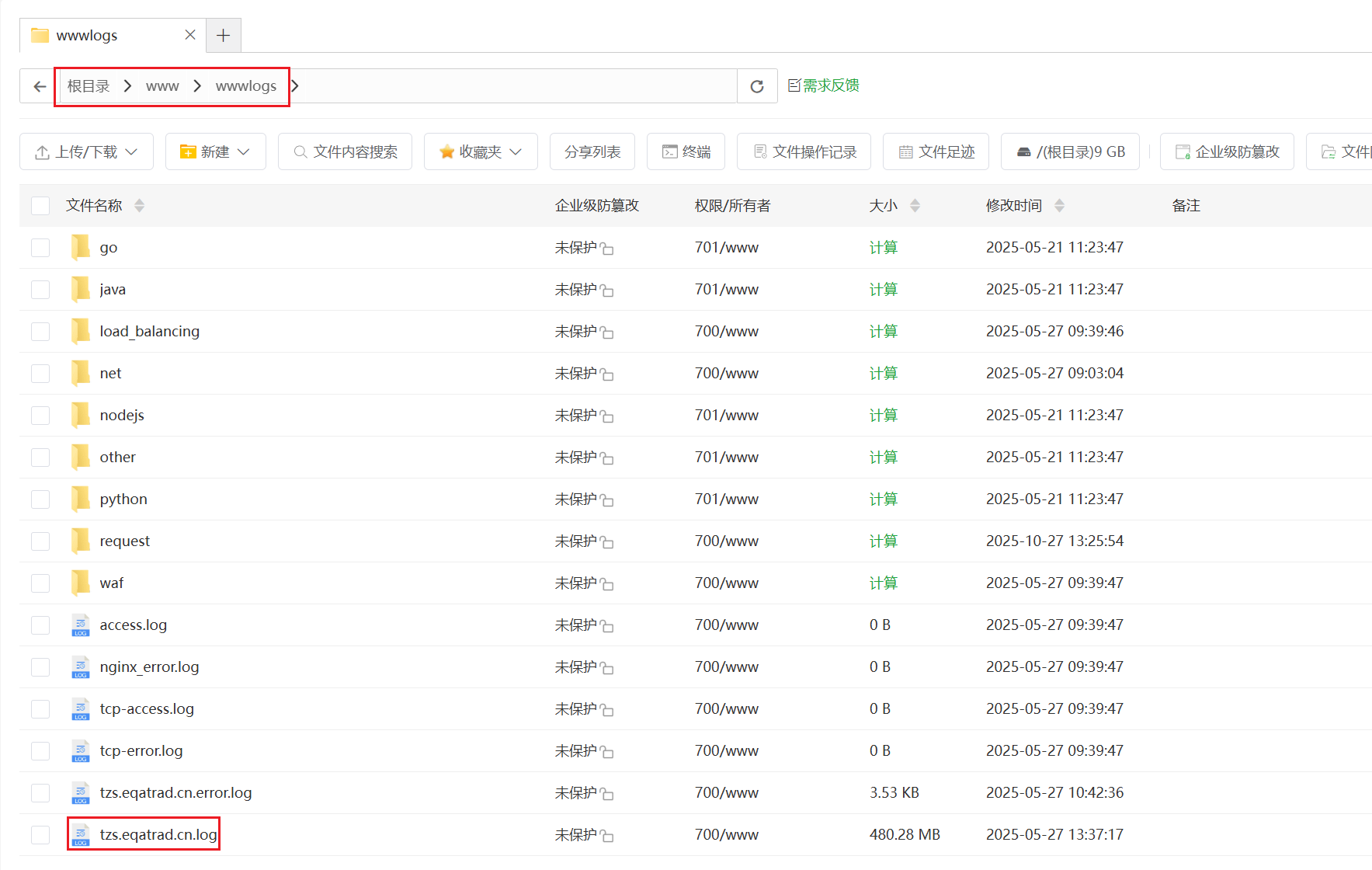1372x870 pixels.
Task: Click the empty area of path input
Action: click(512, 86)
